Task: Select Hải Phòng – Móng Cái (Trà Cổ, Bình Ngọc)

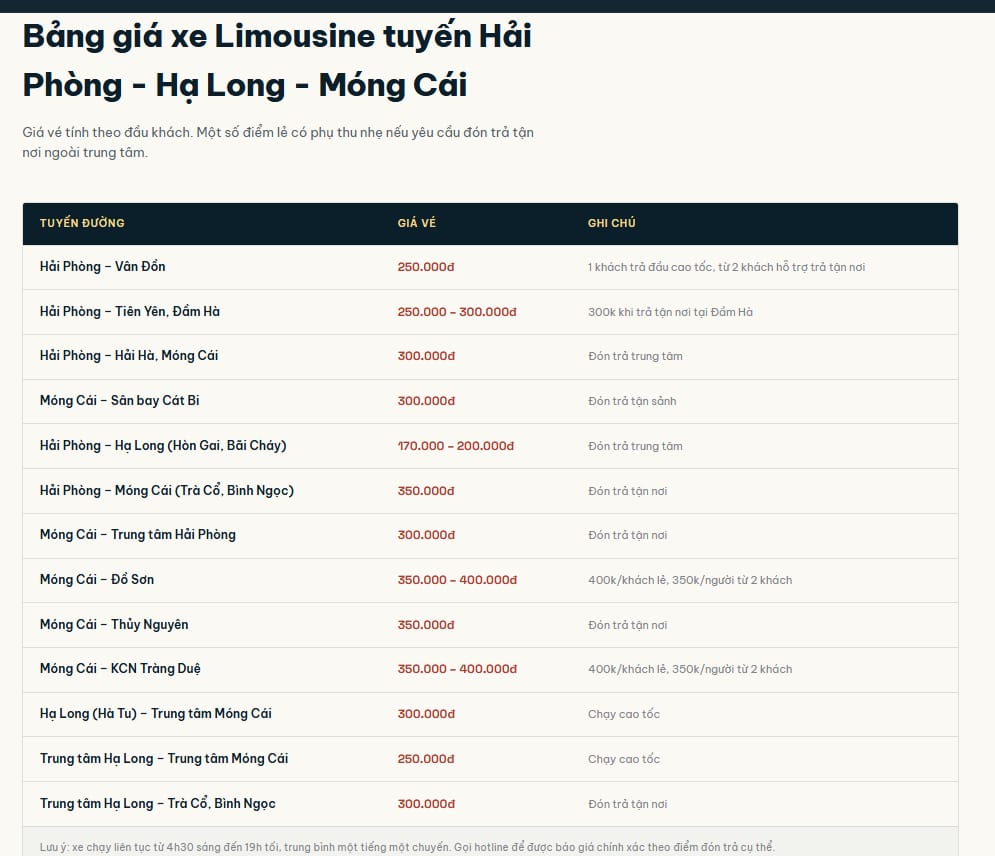Action: coord(167,490)
